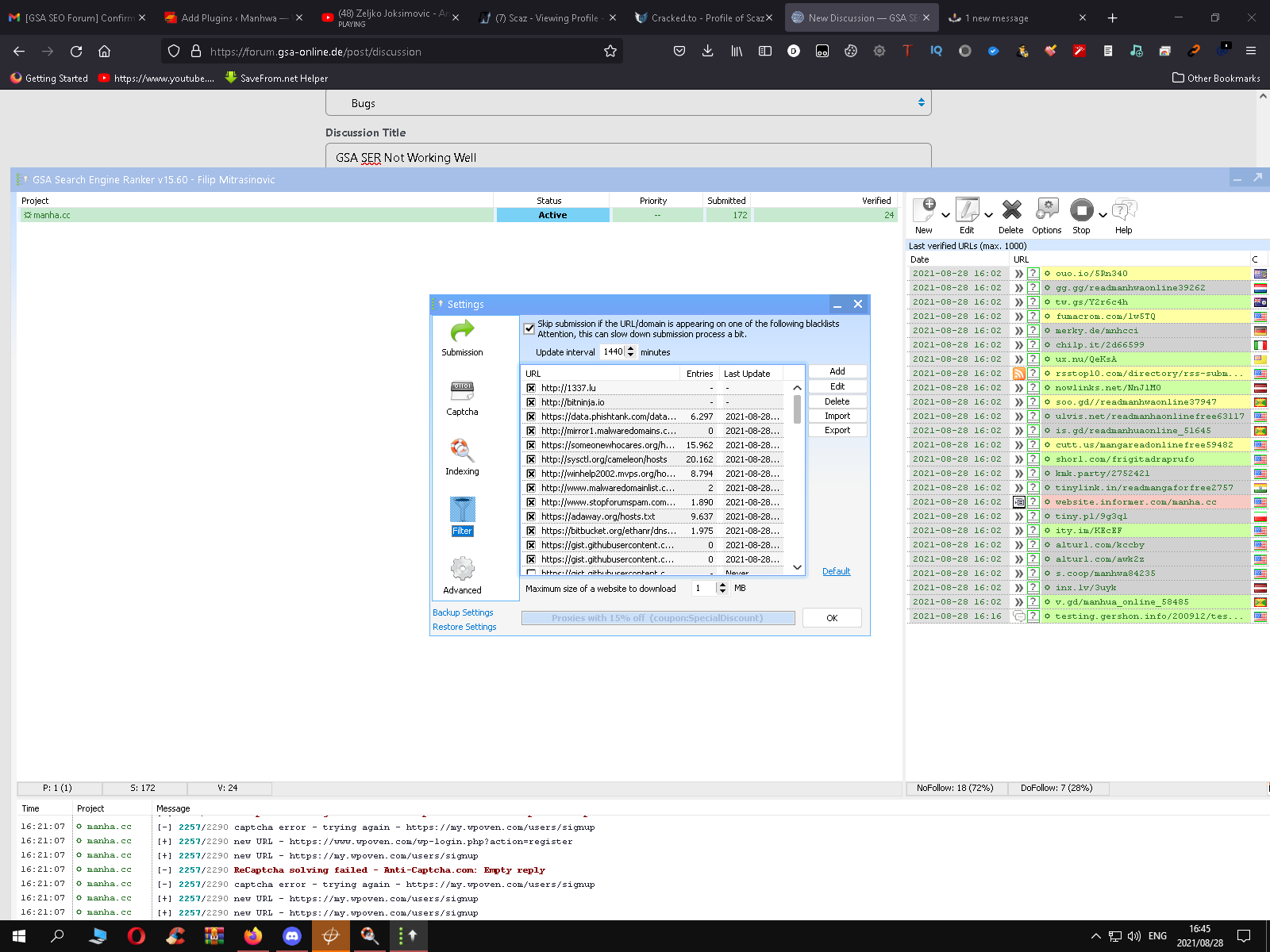
Task: Click the Default link
Action: pyautogui.click(x=836, y=571)
